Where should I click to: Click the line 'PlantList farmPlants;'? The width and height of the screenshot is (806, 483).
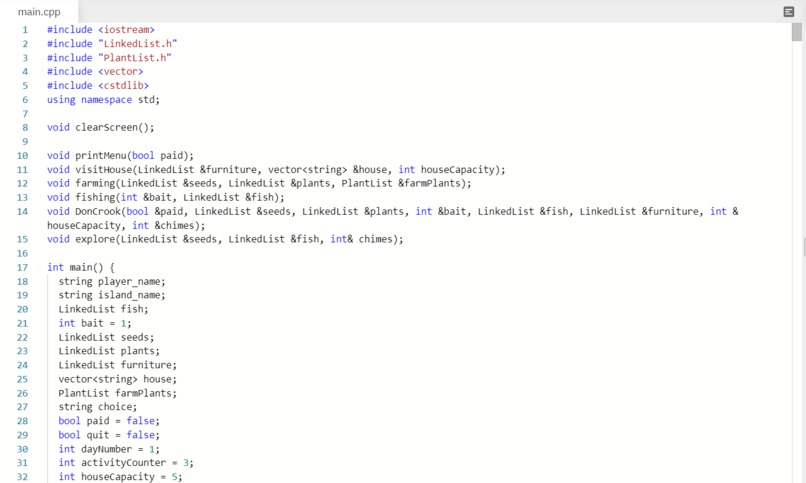tap(117, 393)
